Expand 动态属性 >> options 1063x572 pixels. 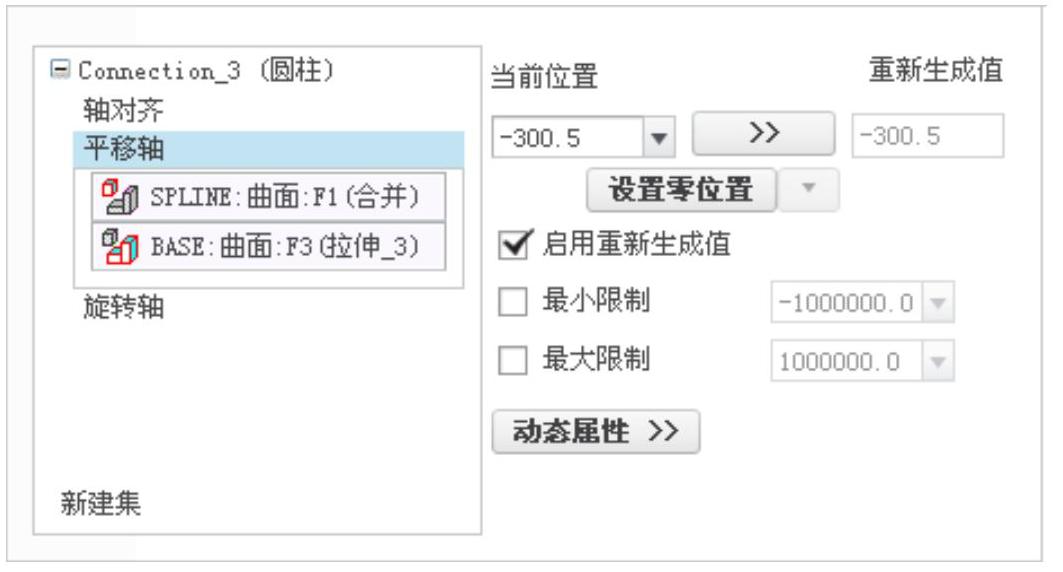click(595, 431)
